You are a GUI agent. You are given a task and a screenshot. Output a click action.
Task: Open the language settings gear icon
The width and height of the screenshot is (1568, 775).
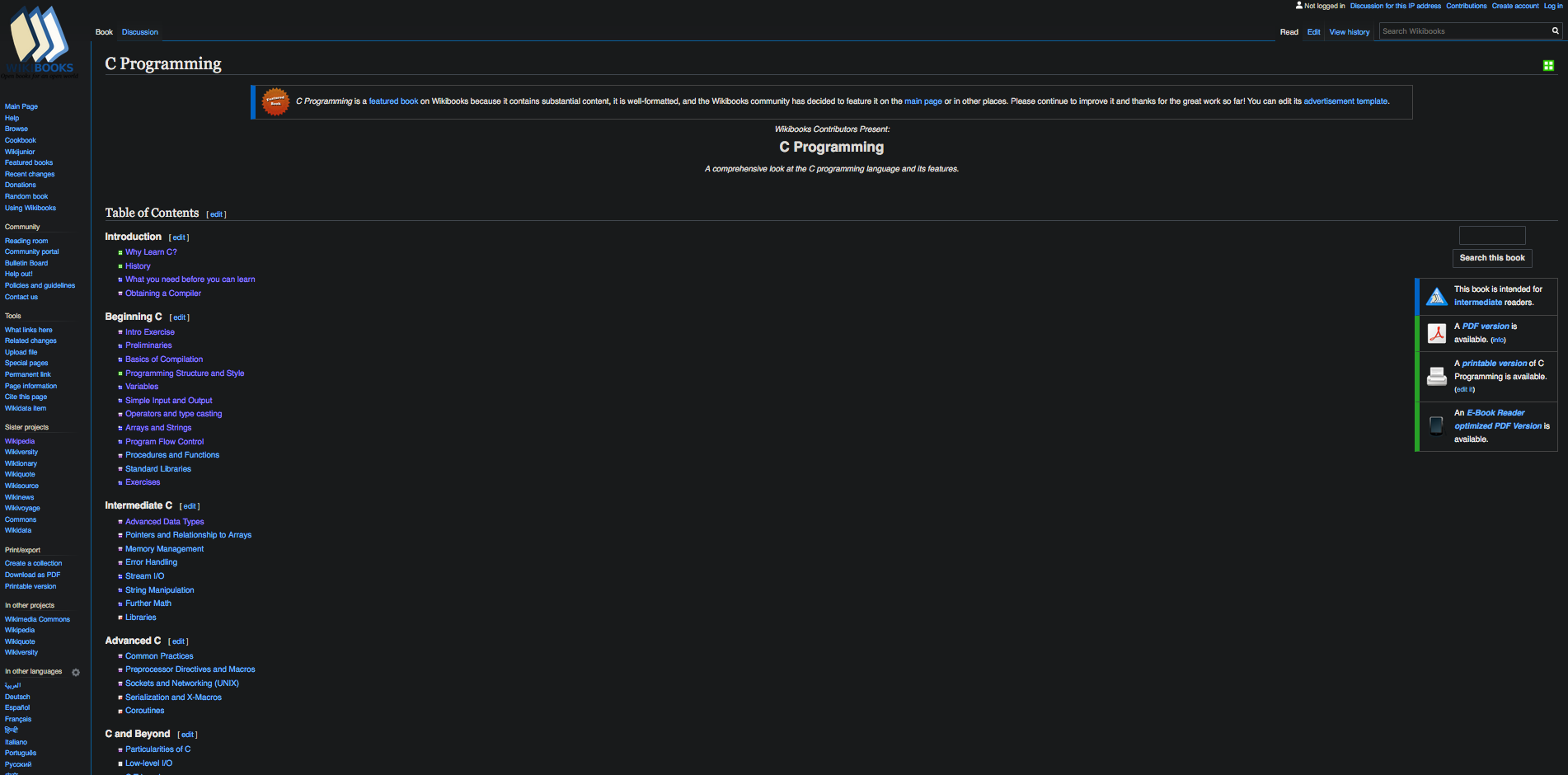click(x=76, y=672)
